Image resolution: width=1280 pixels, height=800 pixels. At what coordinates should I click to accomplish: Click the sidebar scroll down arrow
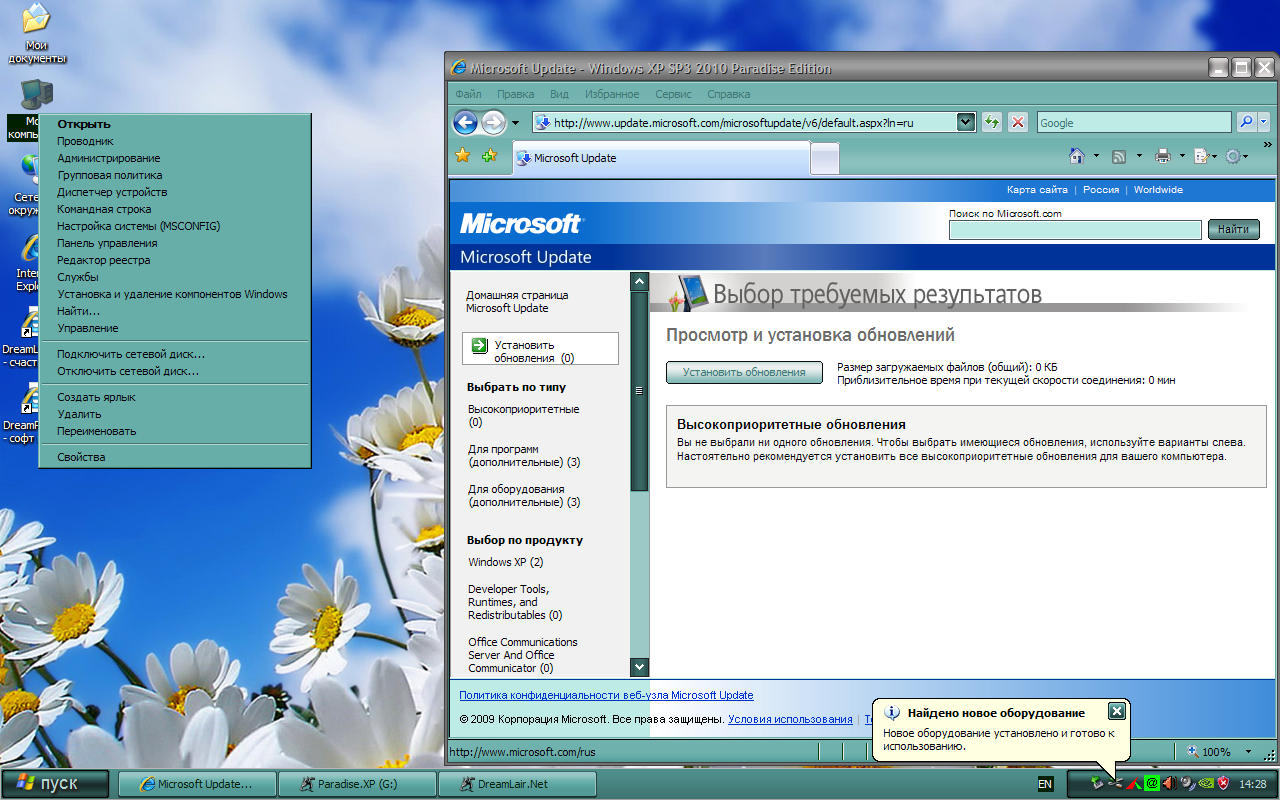pos(639,666)
